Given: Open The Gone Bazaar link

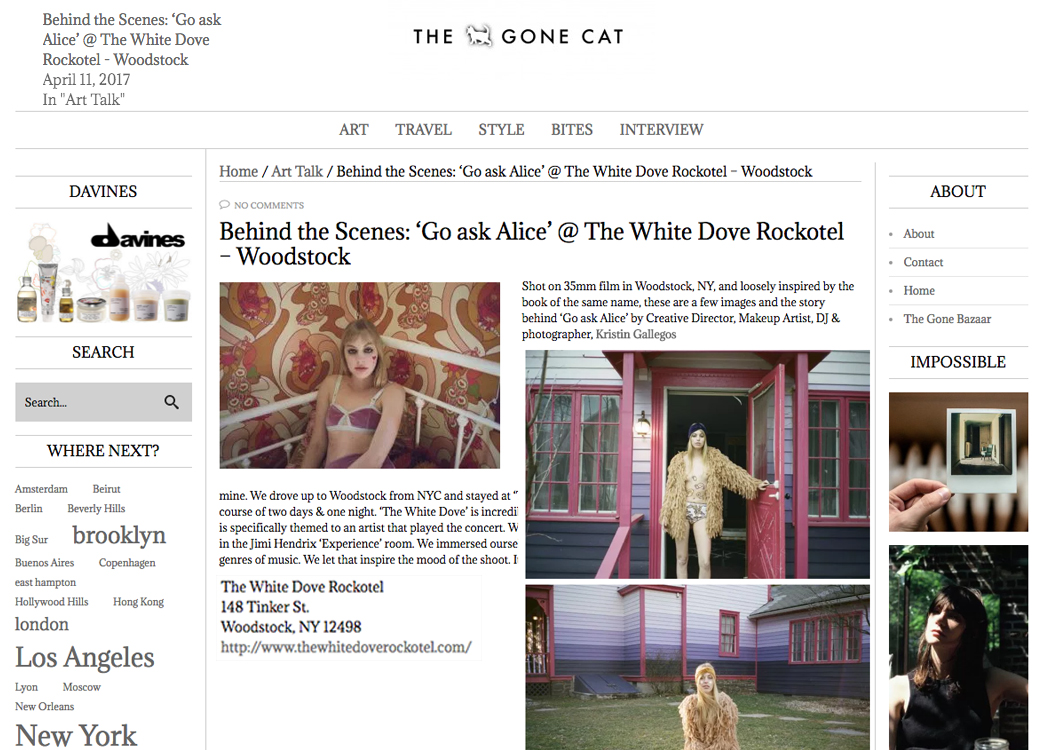Looking at the screenshot, I should (x=947, y=319).
